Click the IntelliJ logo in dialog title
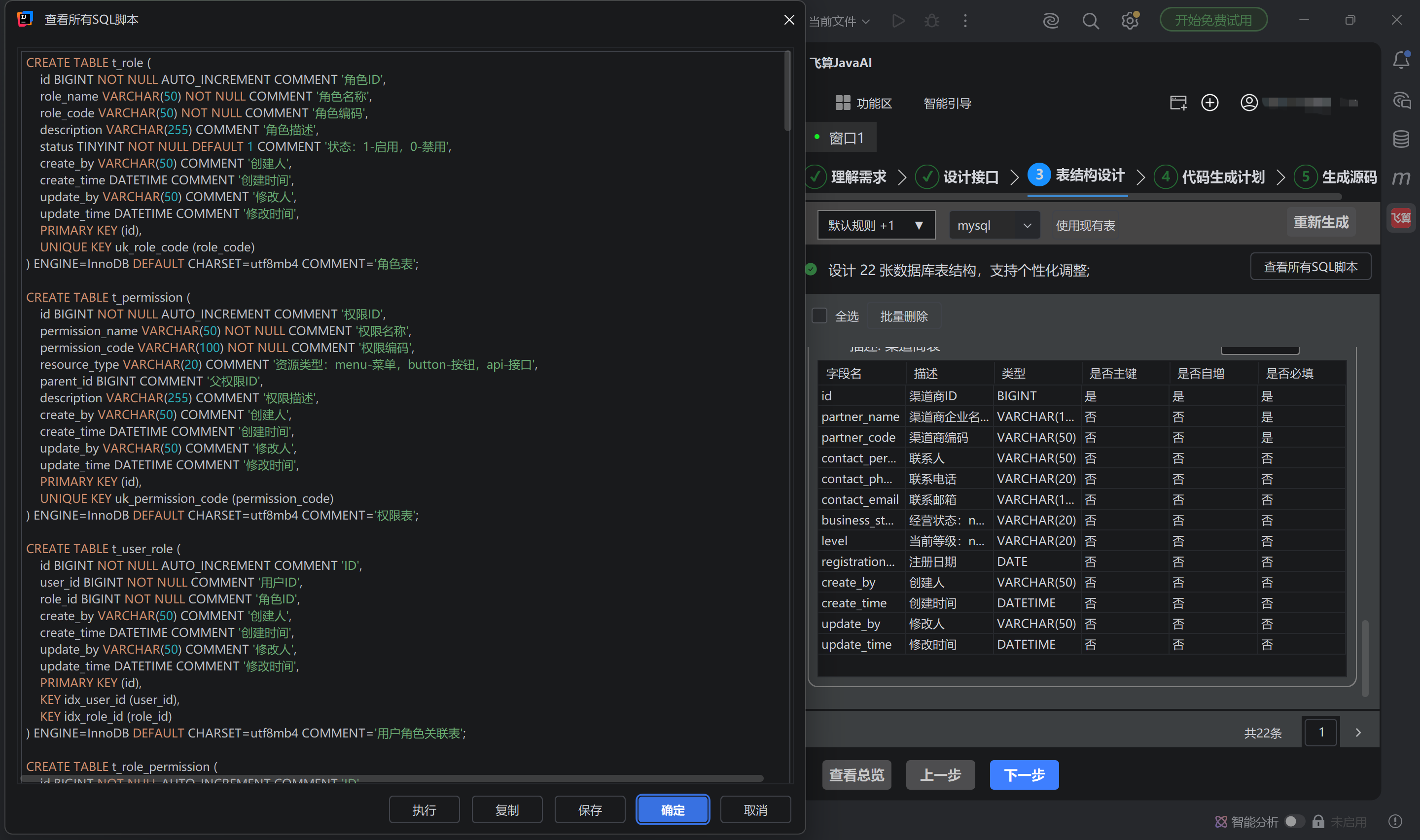 click(25, 19)
